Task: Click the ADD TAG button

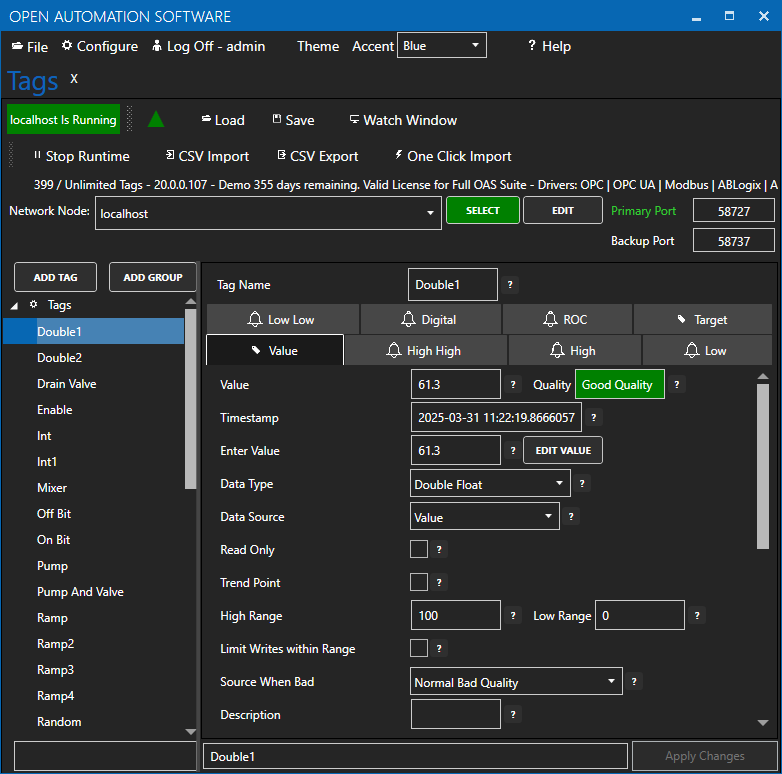Action: (56, 277)
